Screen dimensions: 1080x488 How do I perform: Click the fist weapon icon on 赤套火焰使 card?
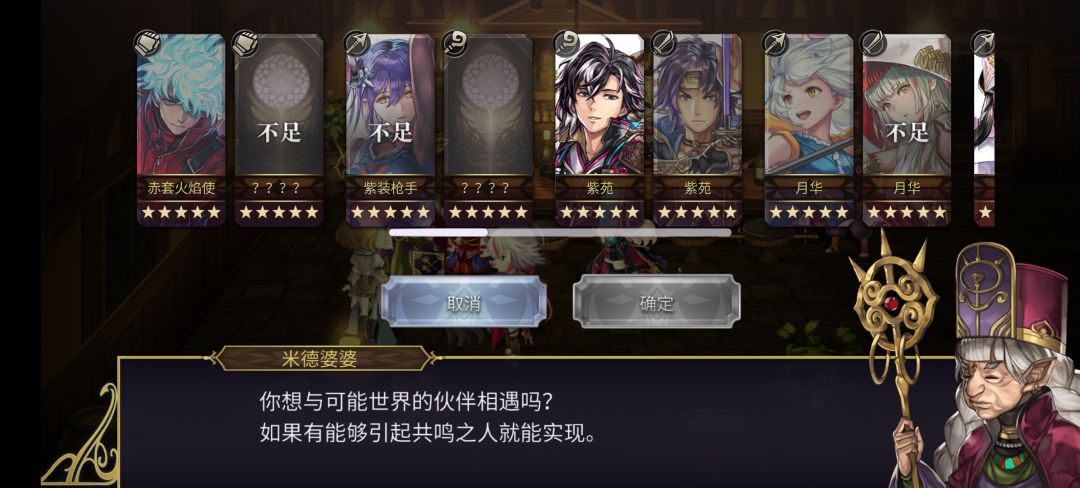click(x=147, y=43)
